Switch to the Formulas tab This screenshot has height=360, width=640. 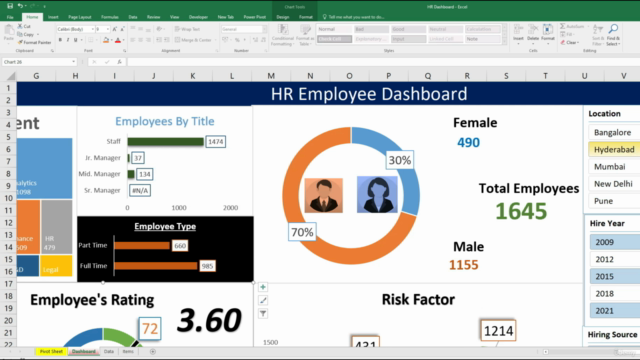[110, 17]
